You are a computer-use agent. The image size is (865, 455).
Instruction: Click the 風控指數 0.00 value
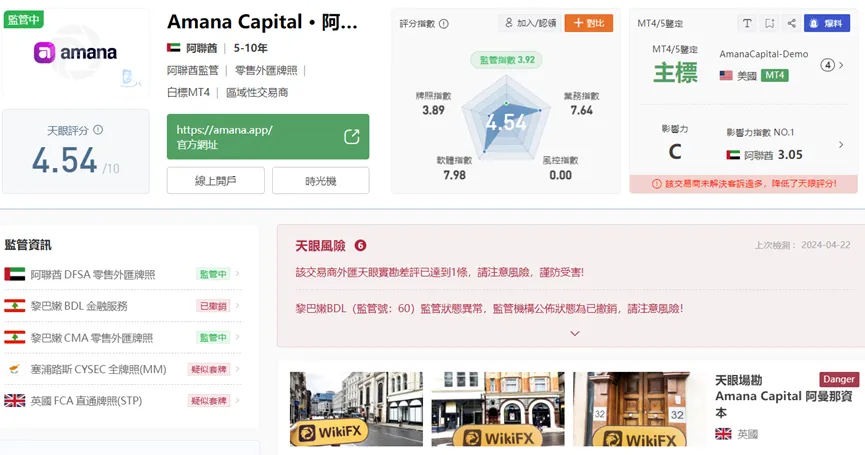(x=560, y=175)
